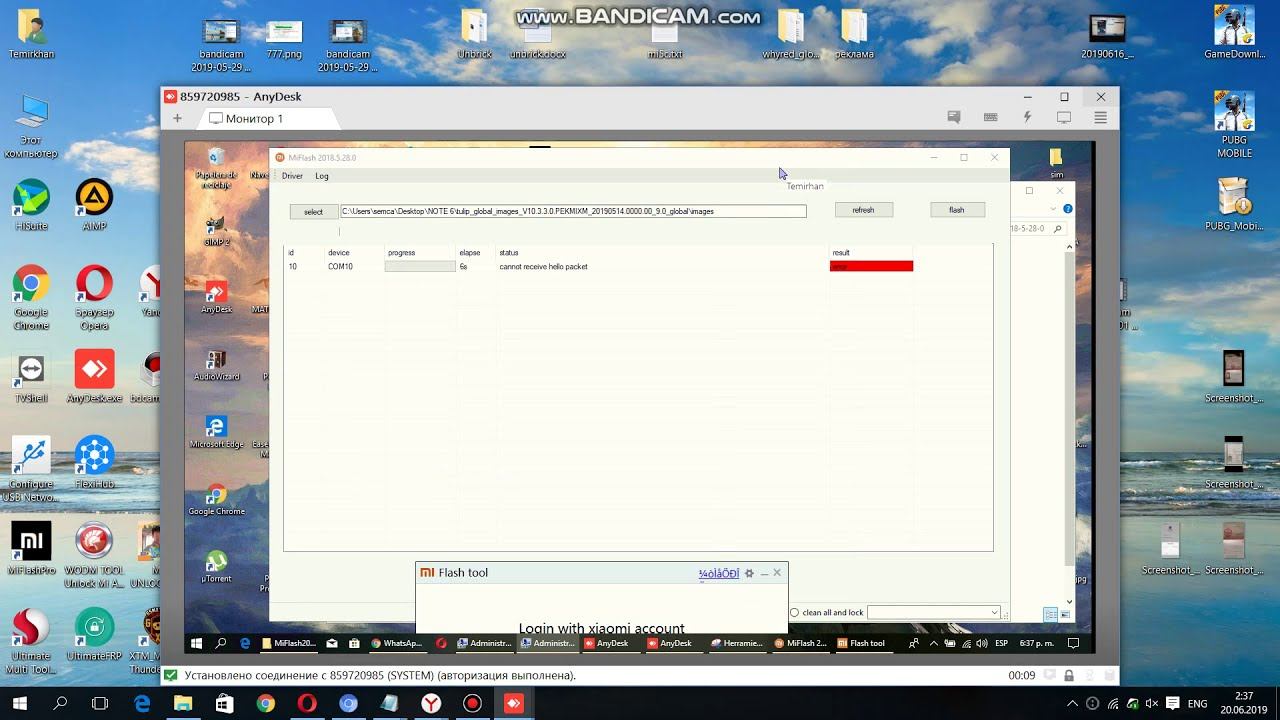This screenshot has height=720, width=1280.
Task: Add a new AnyDesk session tab
Action: (177, 118)
